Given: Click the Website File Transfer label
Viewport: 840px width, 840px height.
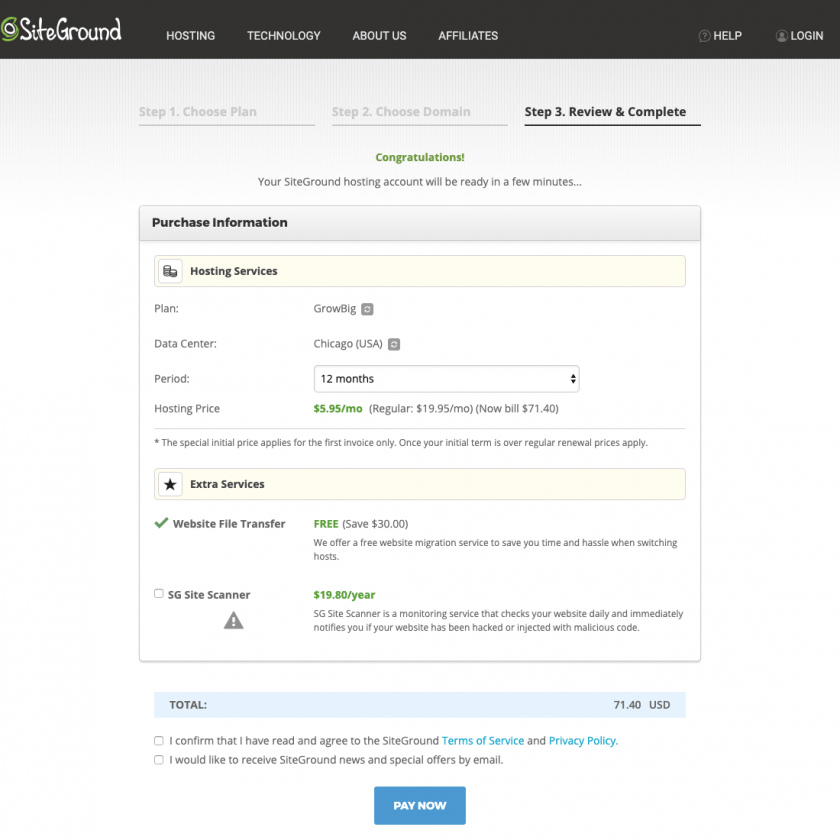Looking at the screenshot, I should pos(229,524).
